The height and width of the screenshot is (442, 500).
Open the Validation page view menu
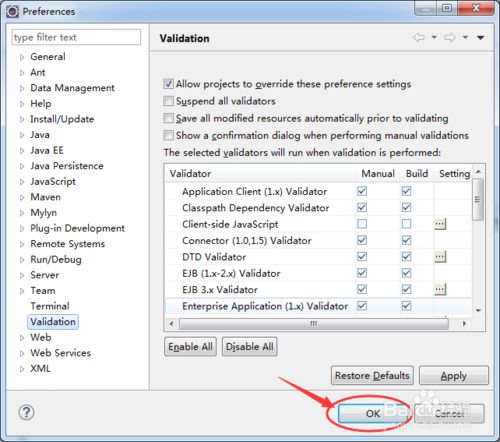click(x=480, y=38)
